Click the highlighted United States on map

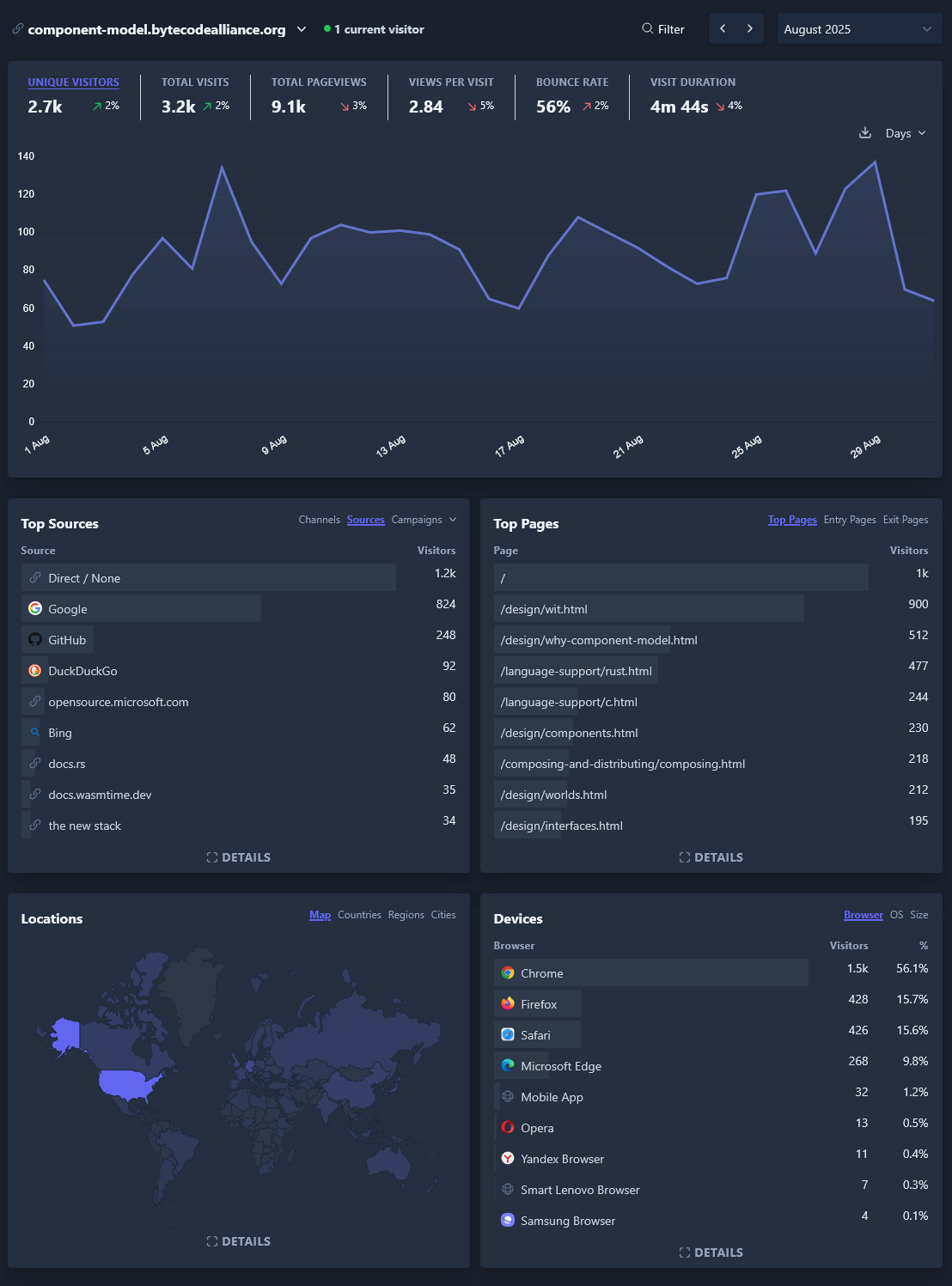[x=127, y=1084]
